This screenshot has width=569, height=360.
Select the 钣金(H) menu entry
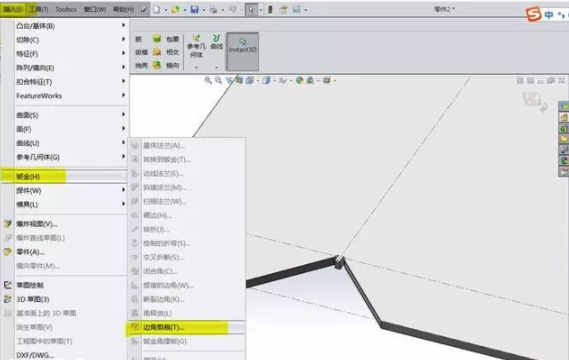pos(65,176)
